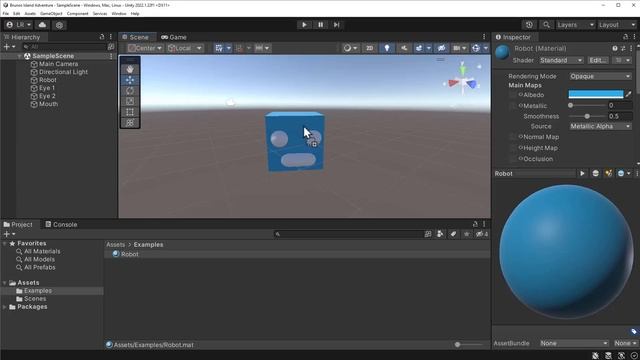The height and width of the screenshot is (360, 640).
Task: Open the Rendering Mode dropdown
Action: pos(600,76)
